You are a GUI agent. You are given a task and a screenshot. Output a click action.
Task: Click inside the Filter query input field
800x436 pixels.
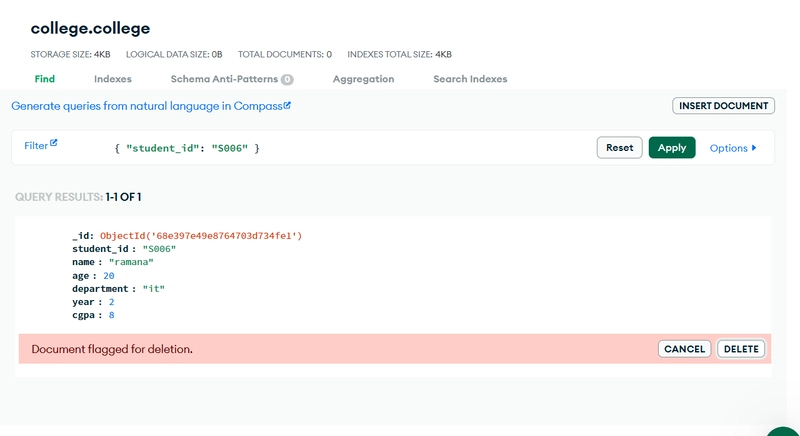tap(350, 148)
